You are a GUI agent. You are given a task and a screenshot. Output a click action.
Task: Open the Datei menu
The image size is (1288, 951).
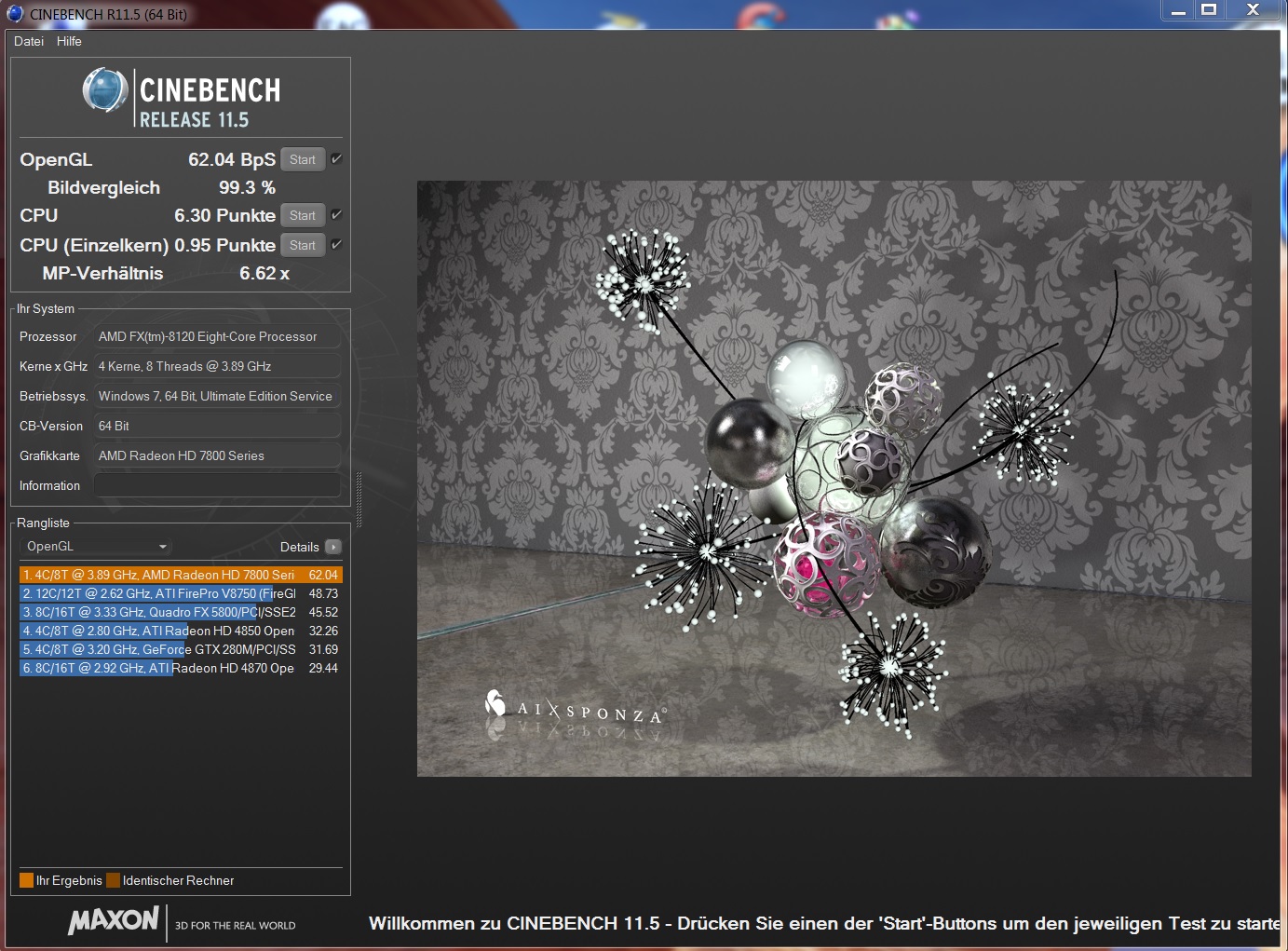[29, 41]
